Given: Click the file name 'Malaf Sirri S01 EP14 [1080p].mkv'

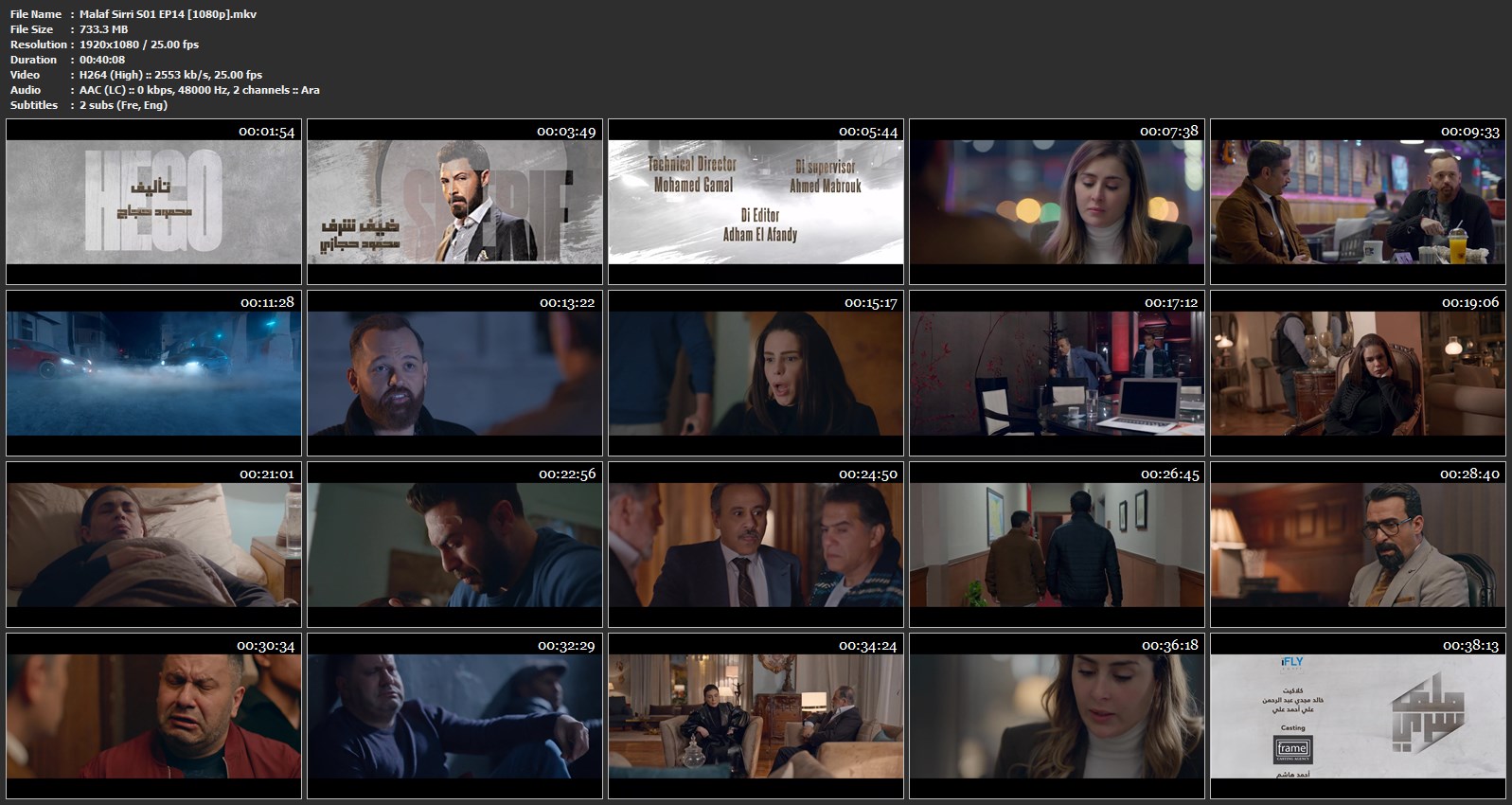Looking at the screenshot, I should 168,14.
